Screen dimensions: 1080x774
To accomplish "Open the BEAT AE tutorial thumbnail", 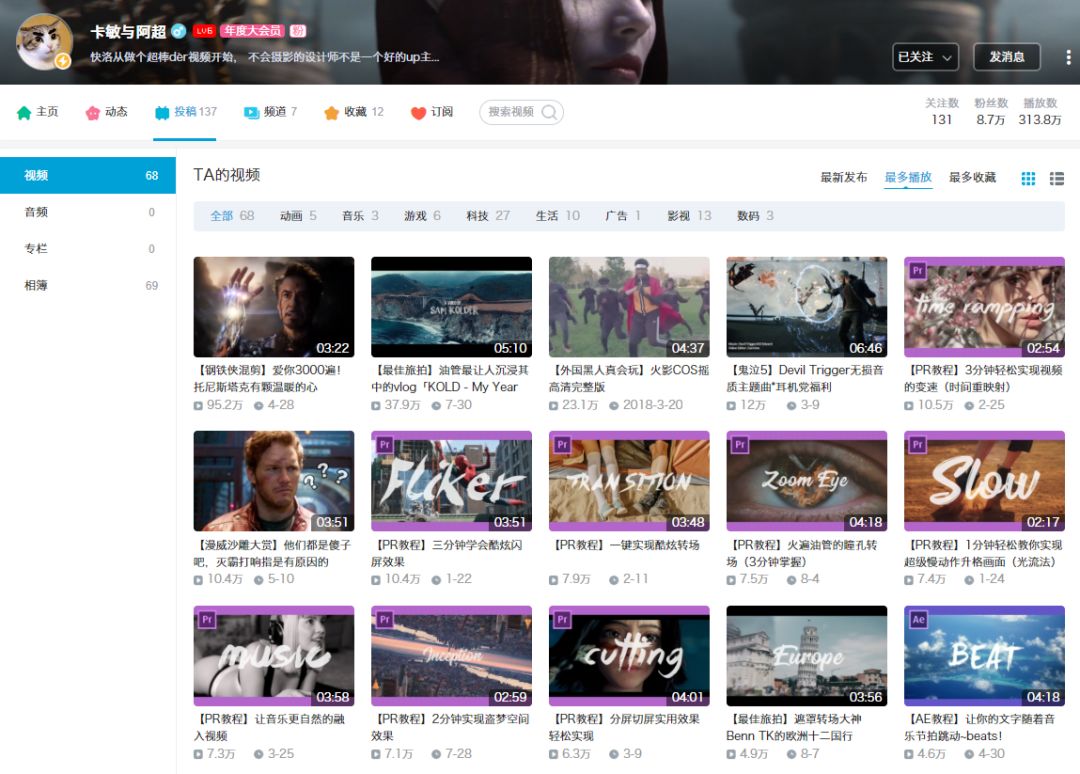I will tap(985, 656).
